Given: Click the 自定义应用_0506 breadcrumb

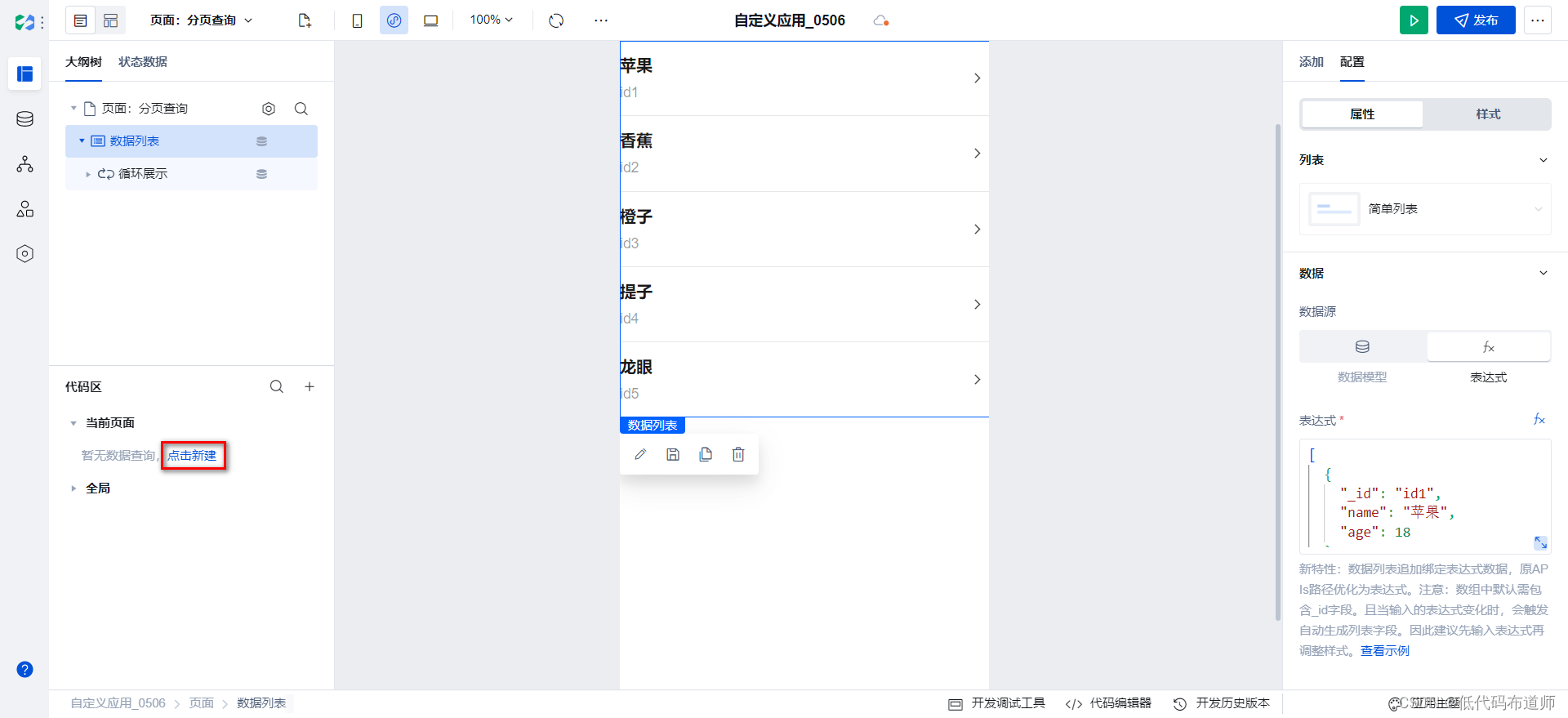Looking at the screenshot, I should (118, 703).
